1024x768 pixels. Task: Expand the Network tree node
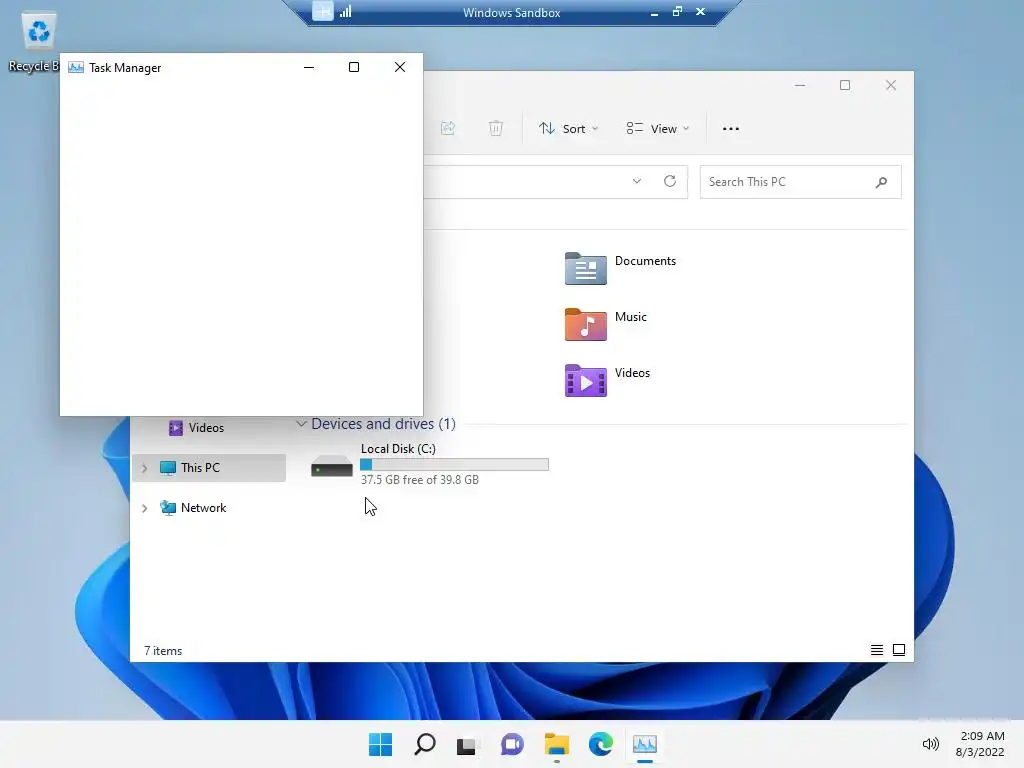[x=144, y=507]
